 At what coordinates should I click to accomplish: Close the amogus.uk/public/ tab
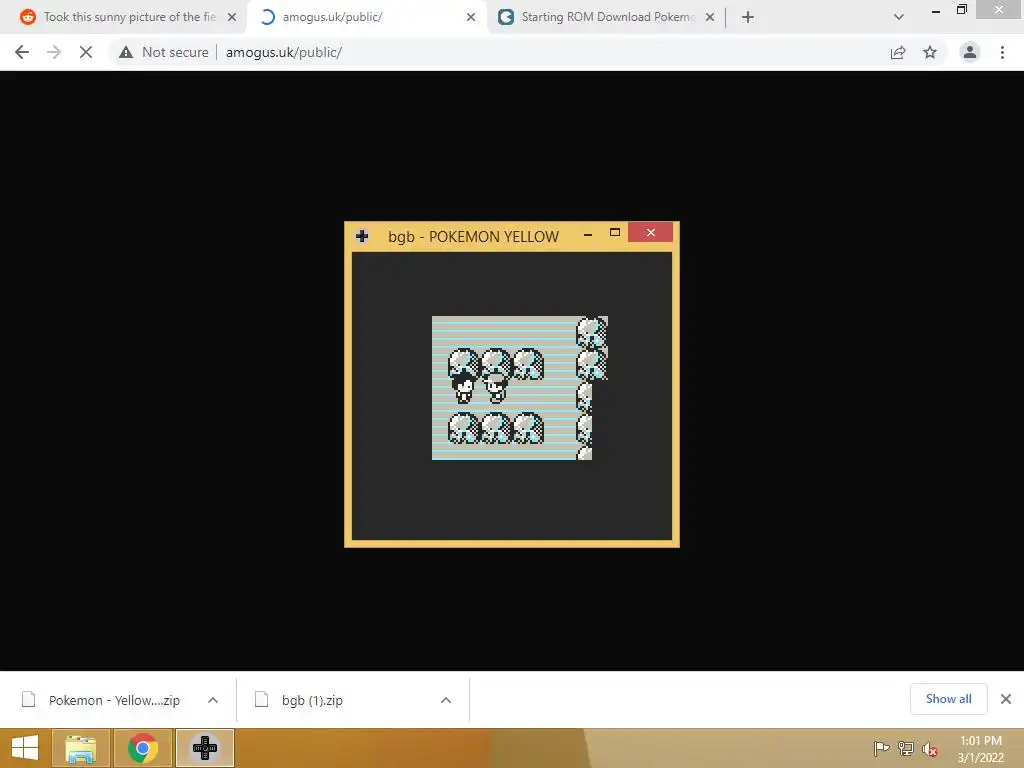(x=471, y=17)
